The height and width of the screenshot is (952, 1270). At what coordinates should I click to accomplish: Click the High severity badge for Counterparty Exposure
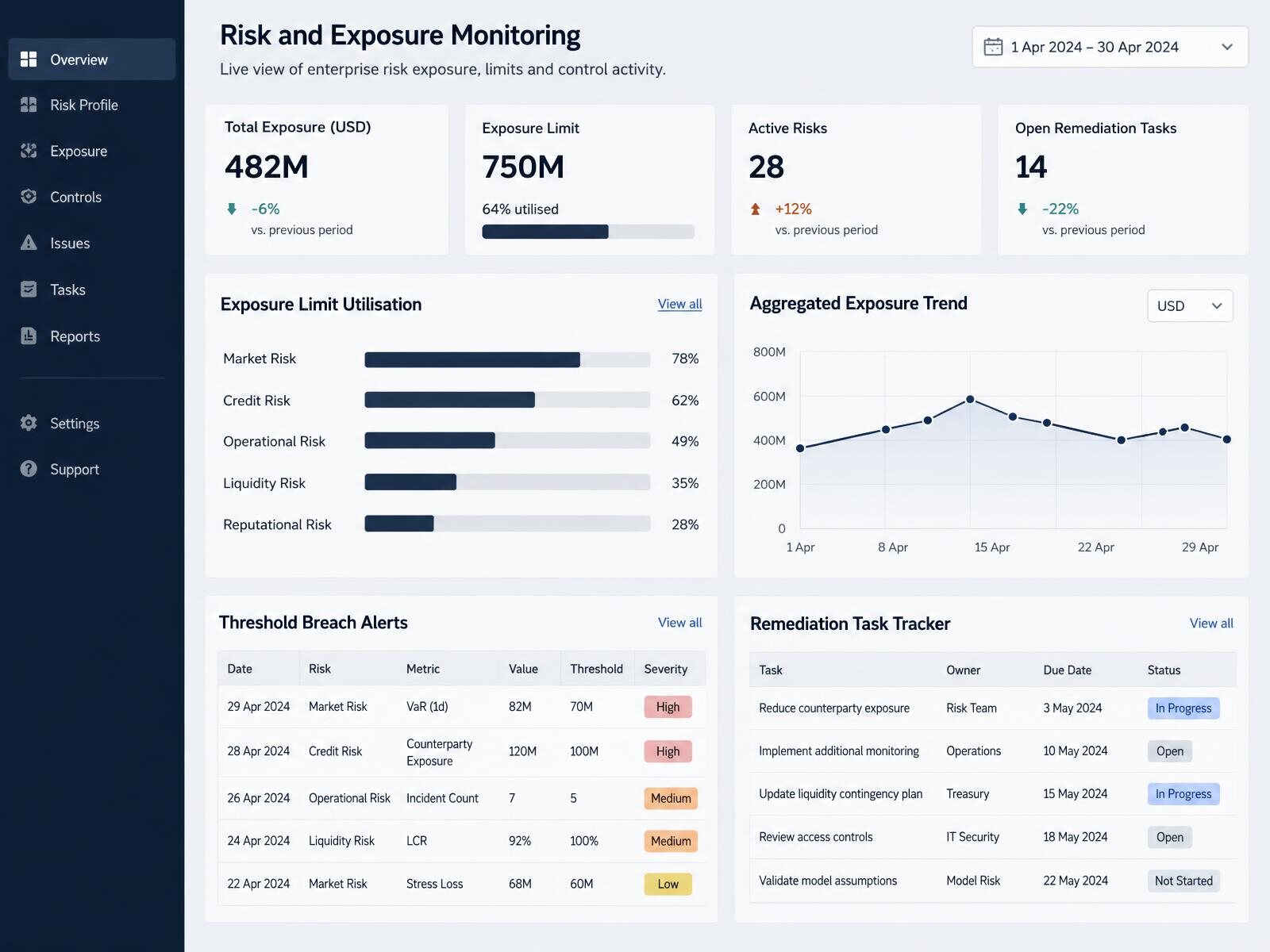pyautogui.click(x=668, y=751)
